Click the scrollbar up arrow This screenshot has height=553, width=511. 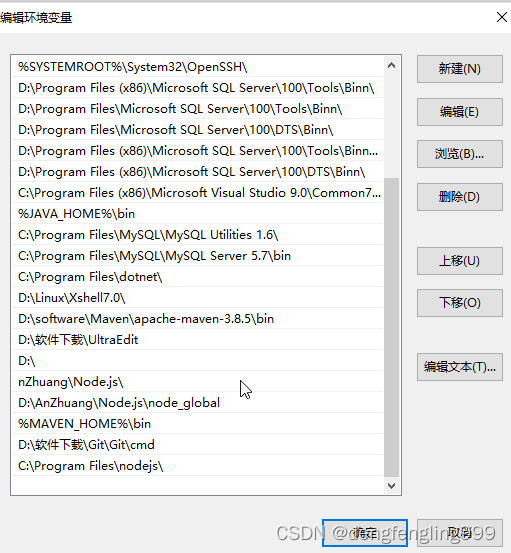click(x=391, y=65)
